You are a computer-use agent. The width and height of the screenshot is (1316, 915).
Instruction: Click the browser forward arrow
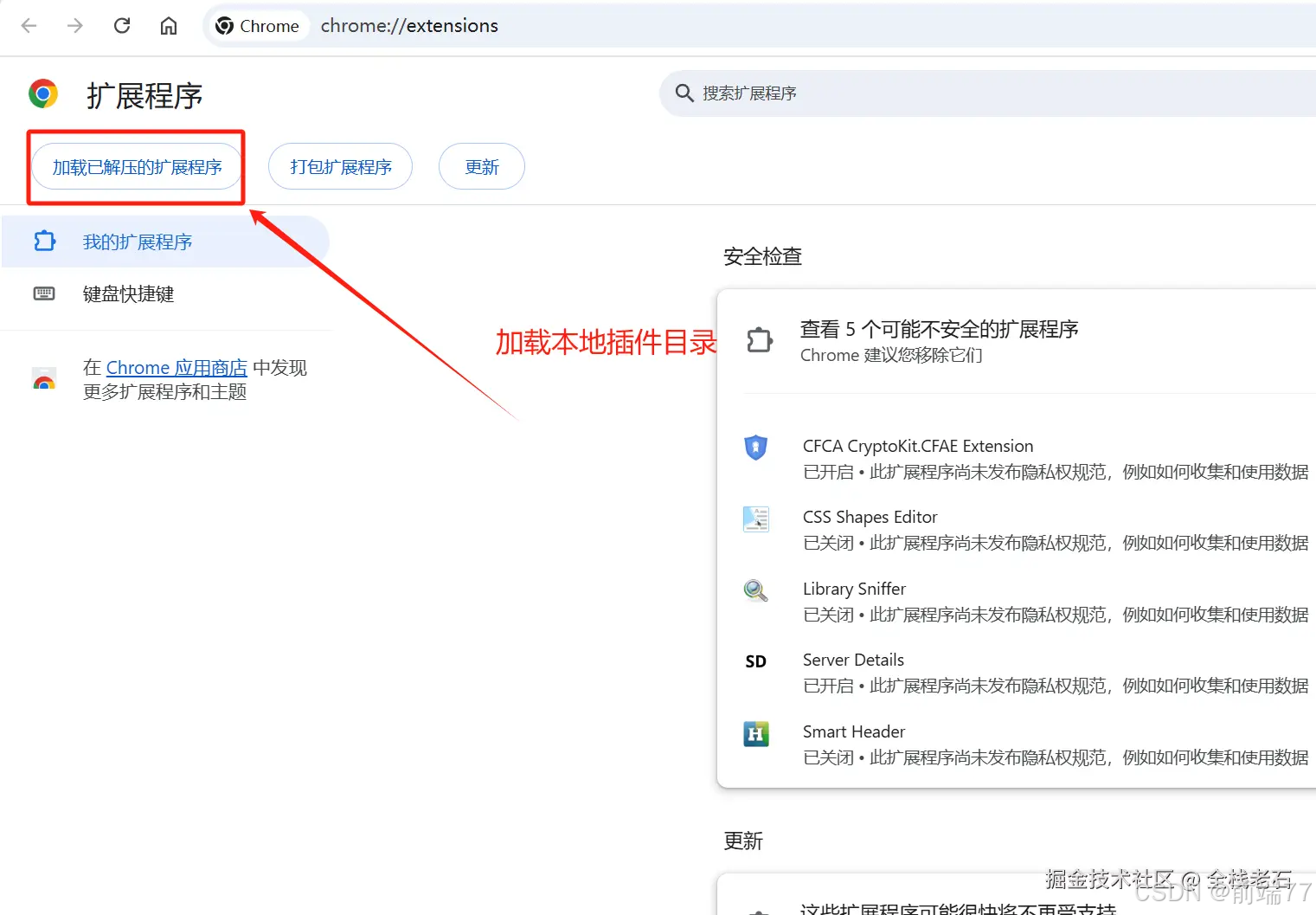click(75, 26)
